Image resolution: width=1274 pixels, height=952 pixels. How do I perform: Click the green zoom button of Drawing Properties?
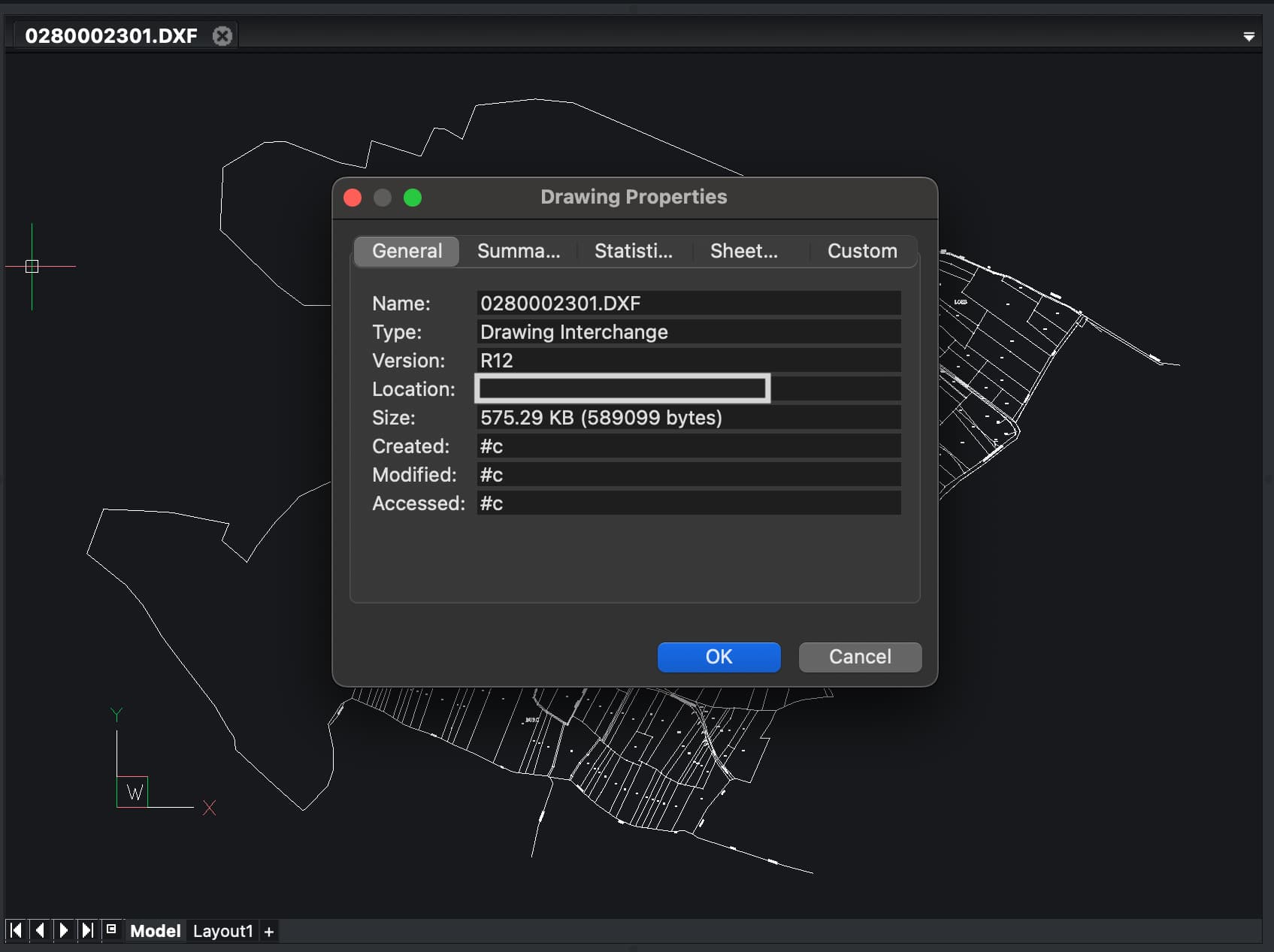tap(413, 198)
